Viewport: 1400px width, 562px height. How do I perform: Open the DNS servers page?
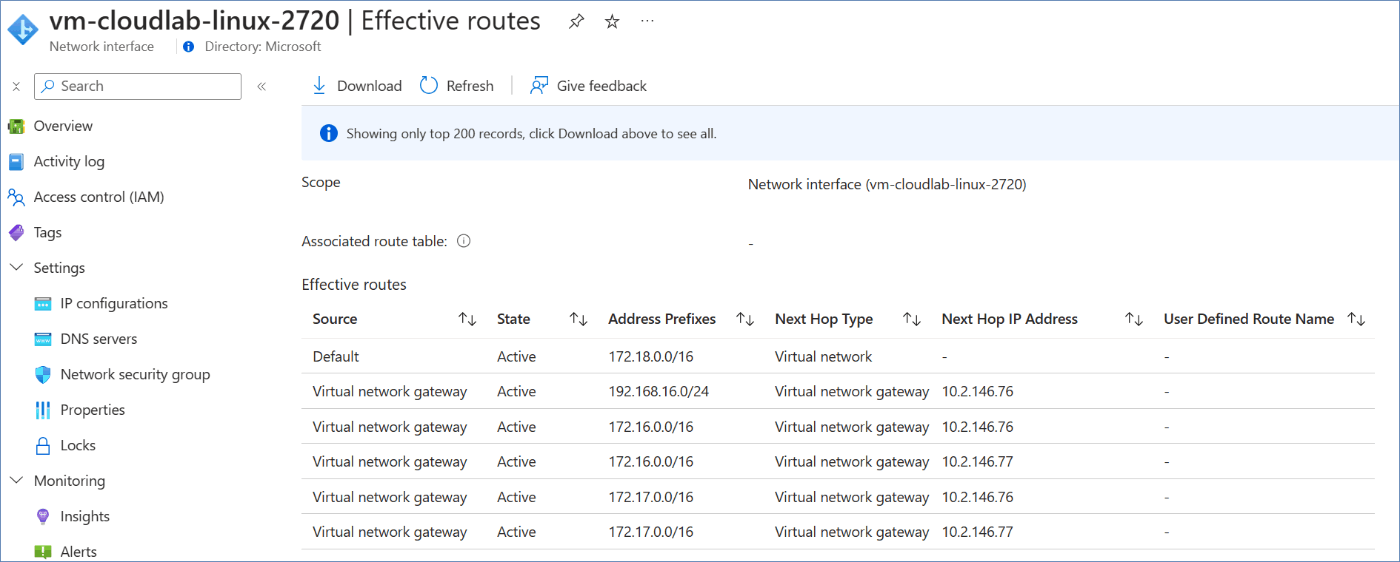(98, 339)
